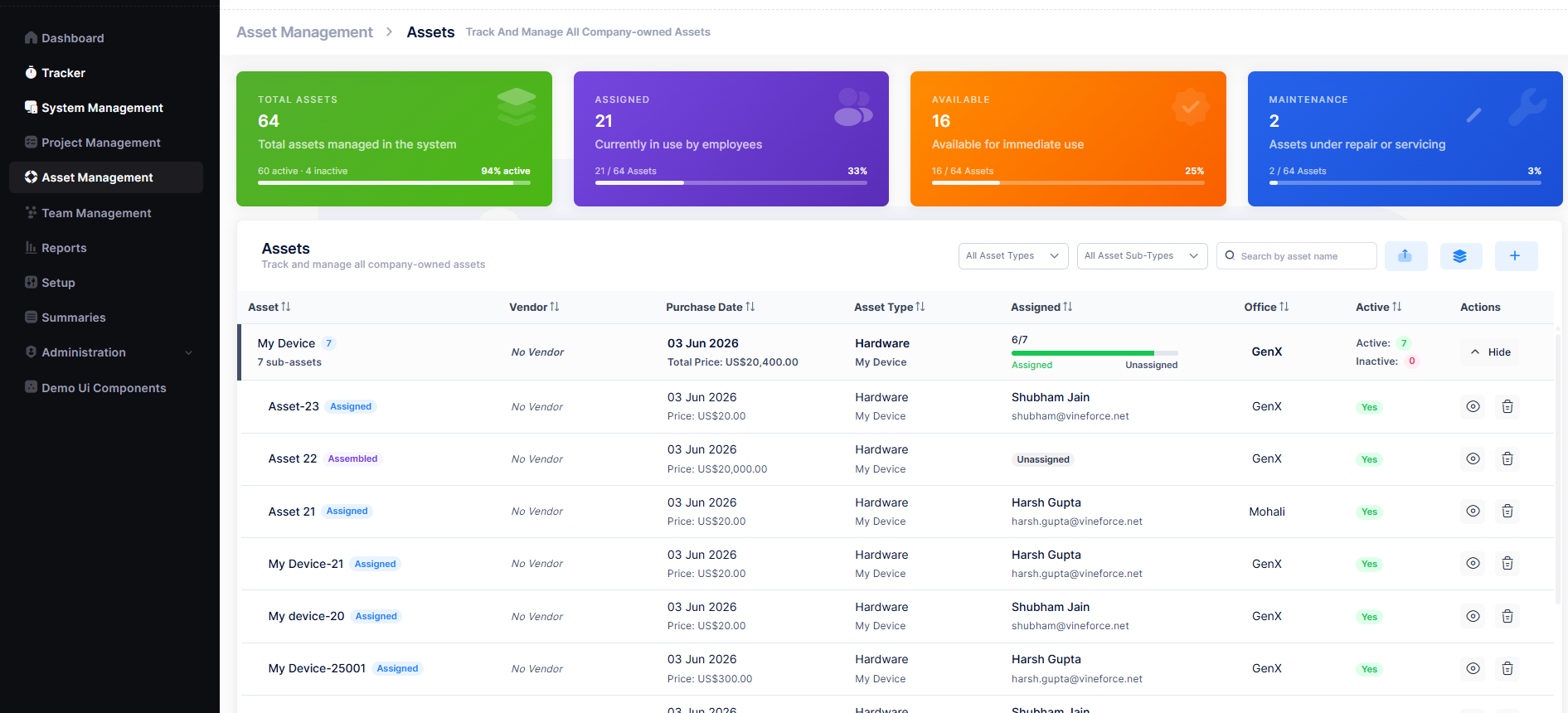Click the Asset Management breadcrumb link

click(x=304, y=32)
